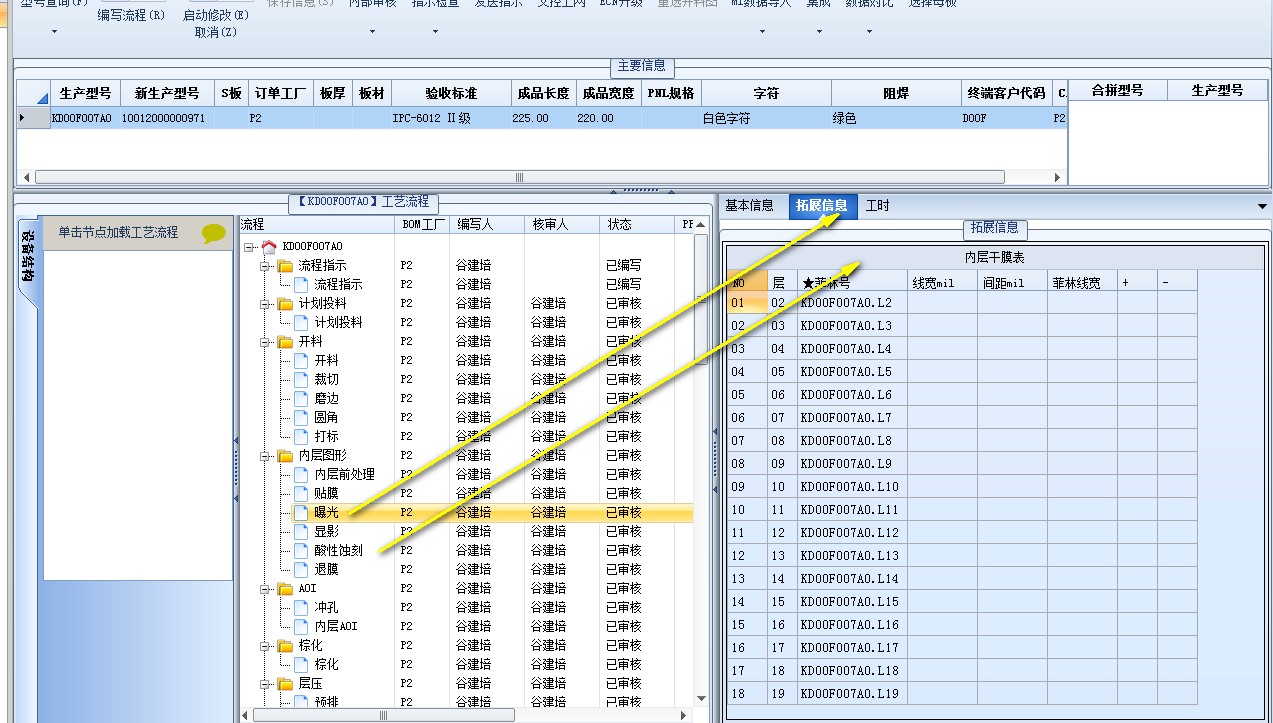The height and width of the screenshot is (723, 1273).
Task: Collapse the 内层图形 folder node
Action: click(265, 455)
